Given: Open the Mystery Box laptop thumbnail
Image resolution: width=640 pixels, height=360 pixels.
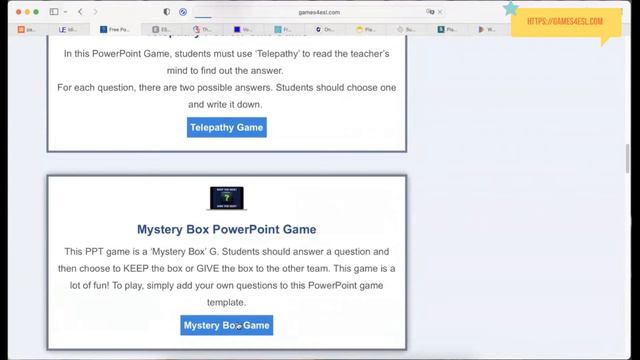Looking at the screenshot, I should click(227, 198).
